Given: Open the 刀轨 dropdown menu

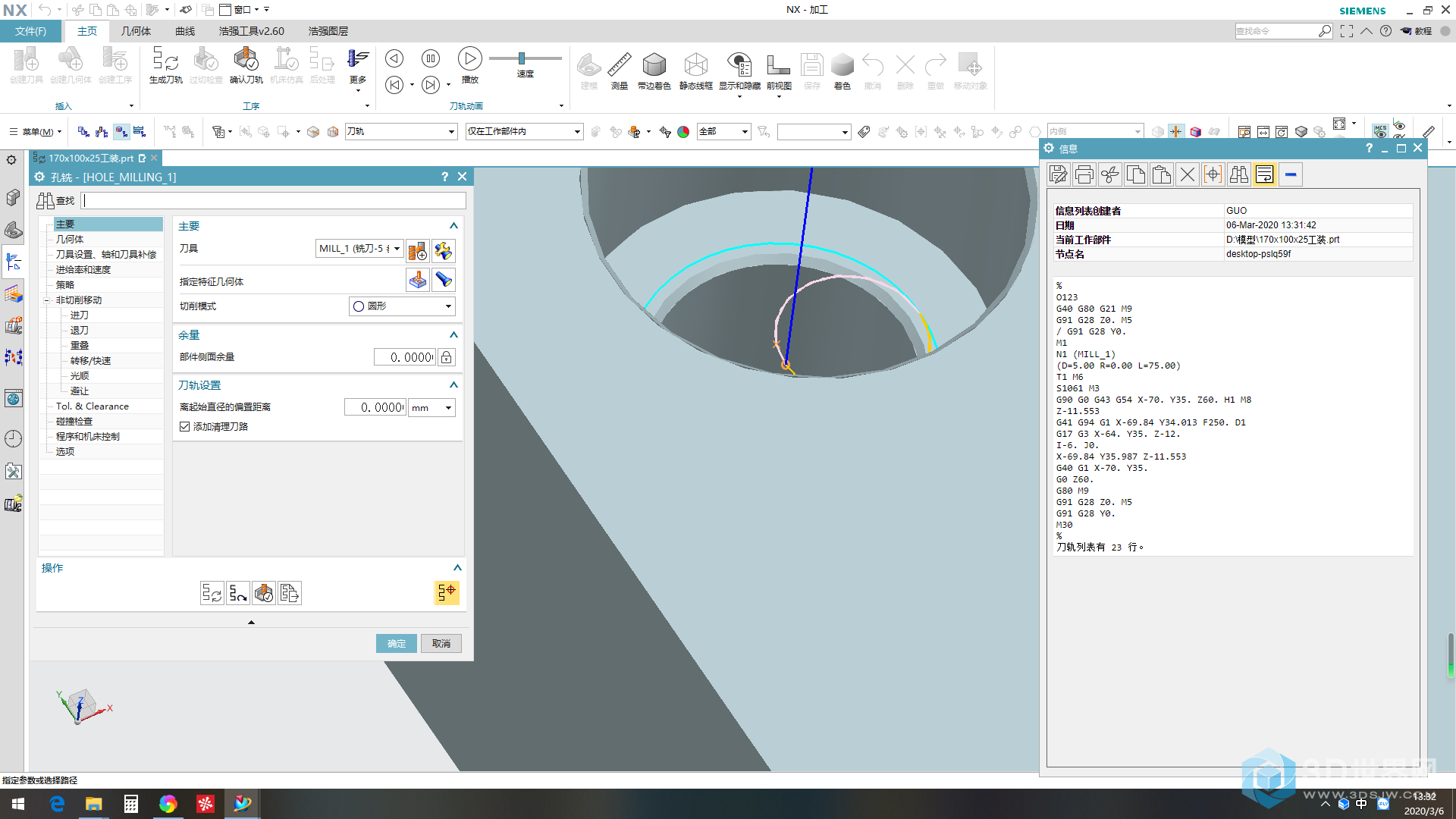Looking at the screenshot, I should [x=399, y=131].
